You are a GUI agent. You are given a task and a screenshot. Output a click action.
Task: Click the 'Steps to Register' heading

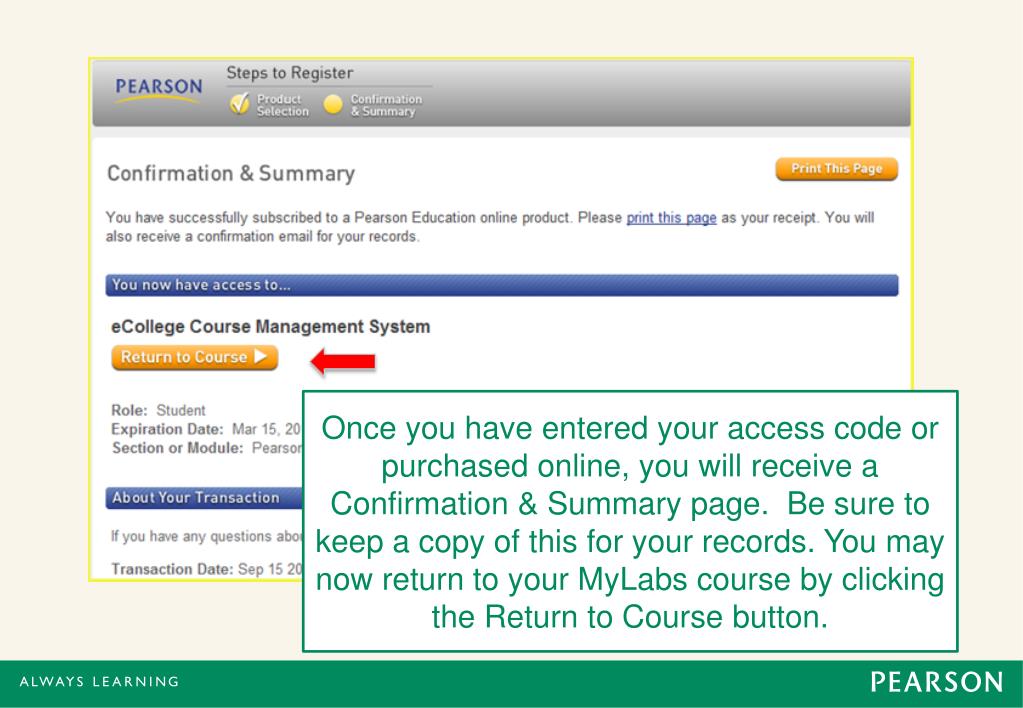290,73
